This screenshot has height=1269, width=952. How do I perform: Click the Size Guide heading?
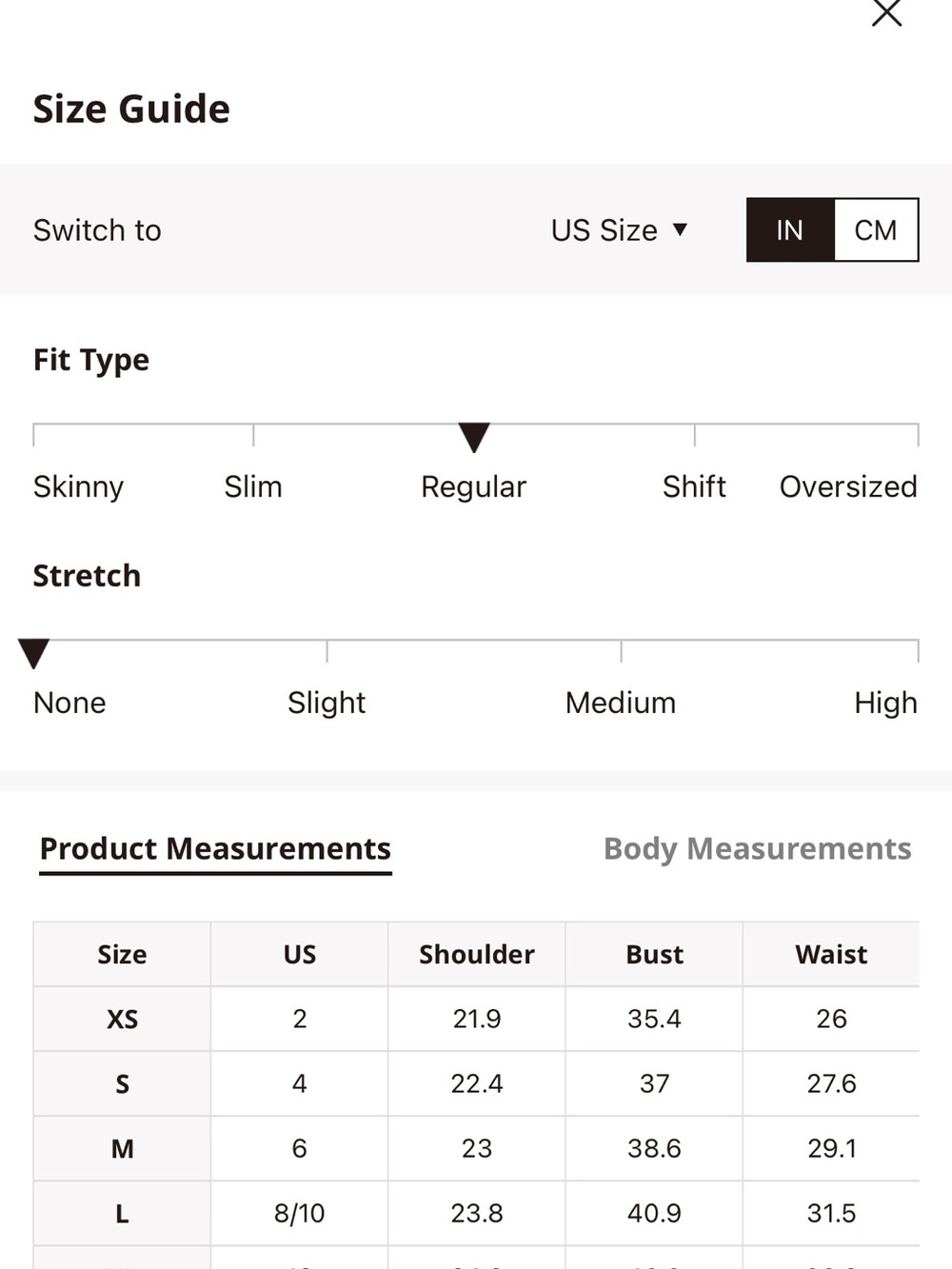131,109
